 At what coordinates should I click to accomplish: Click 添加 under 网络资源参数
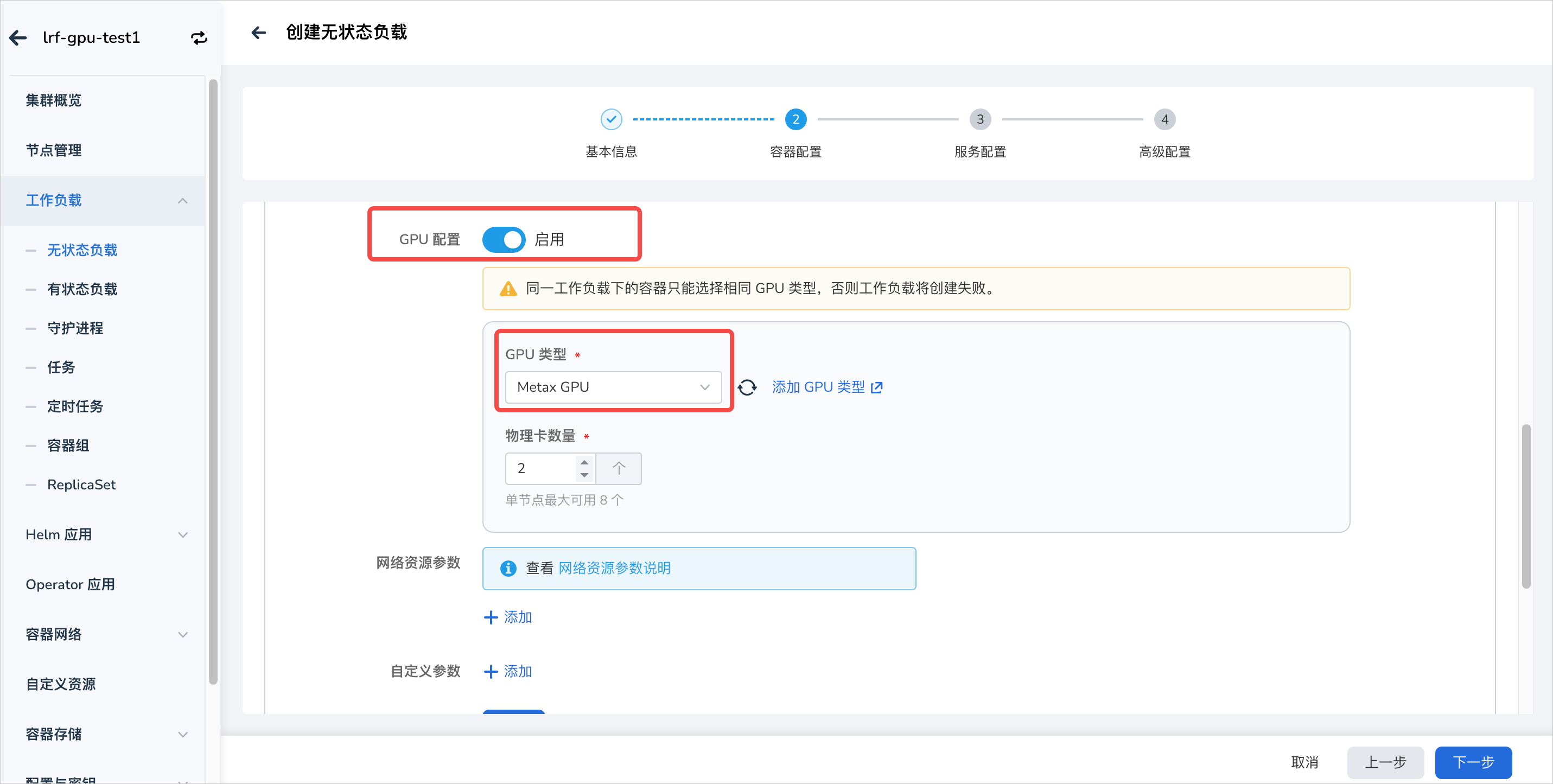(x=517, y=617)
